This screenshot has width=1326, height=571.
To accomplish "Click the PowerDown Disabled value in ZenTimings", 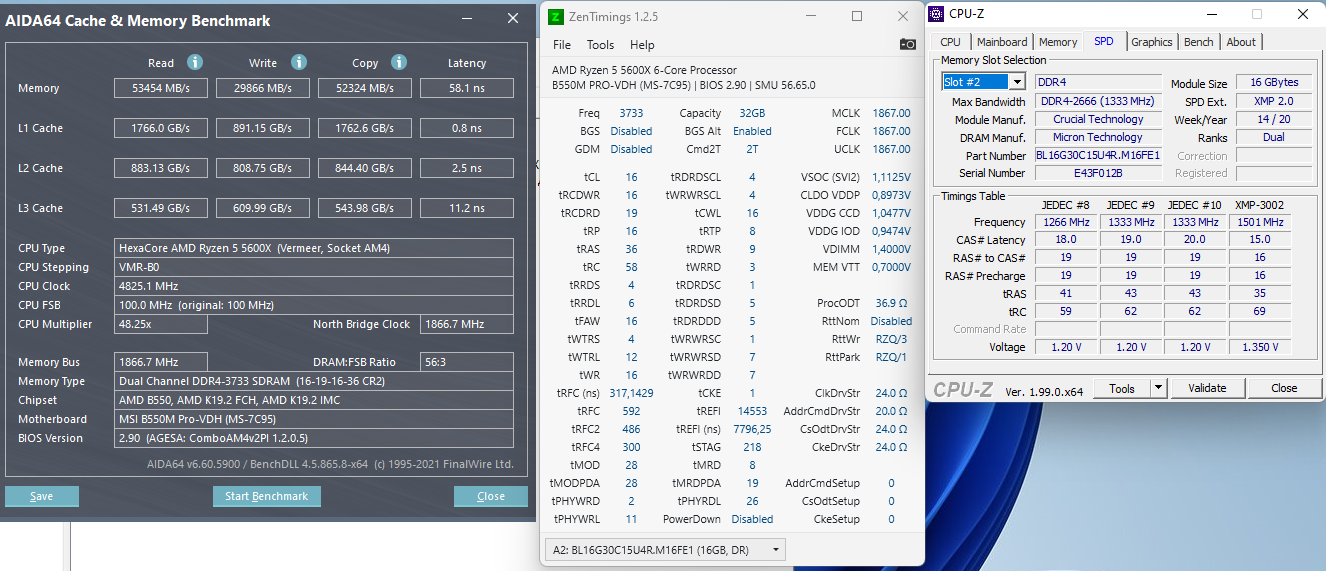I will (x=752, y=519).
